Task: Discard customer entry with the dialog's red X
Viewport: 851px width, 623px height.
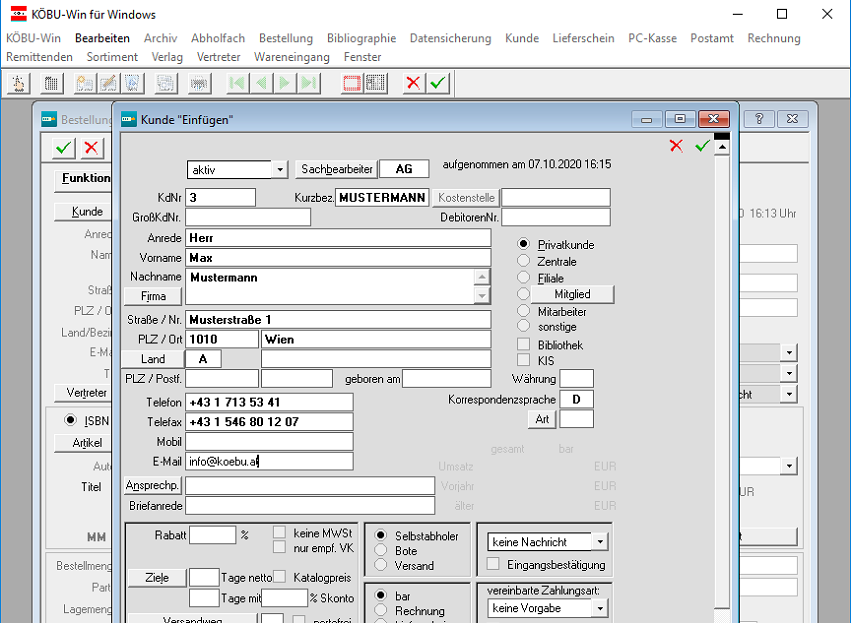Action: coord(677,146)
